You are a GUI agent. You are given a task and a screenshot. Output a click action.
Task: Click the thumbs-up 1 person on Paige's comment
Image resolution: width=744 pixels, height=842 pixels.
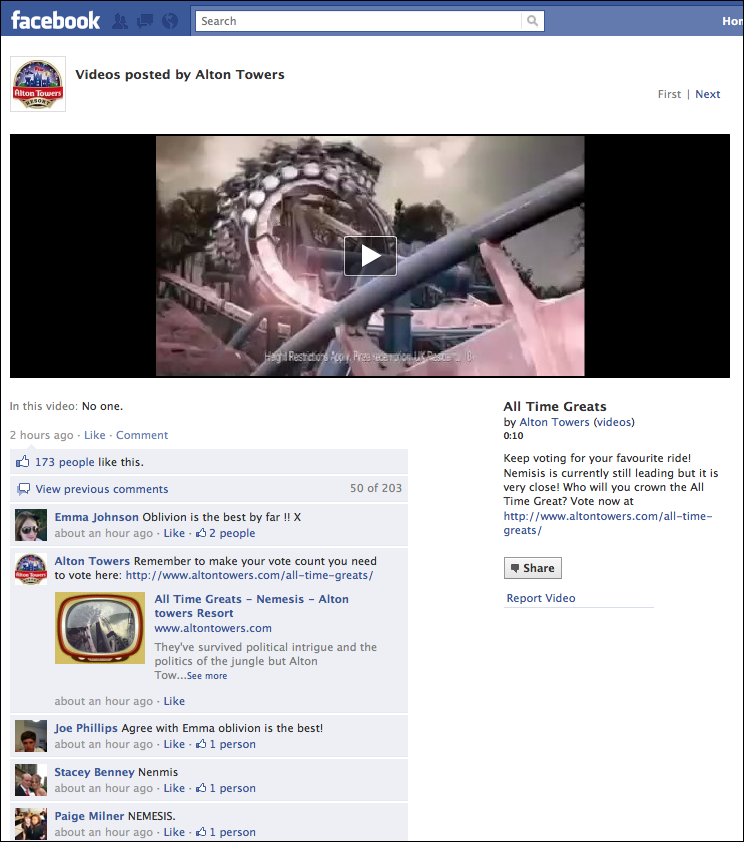click(x=225, y=832)
